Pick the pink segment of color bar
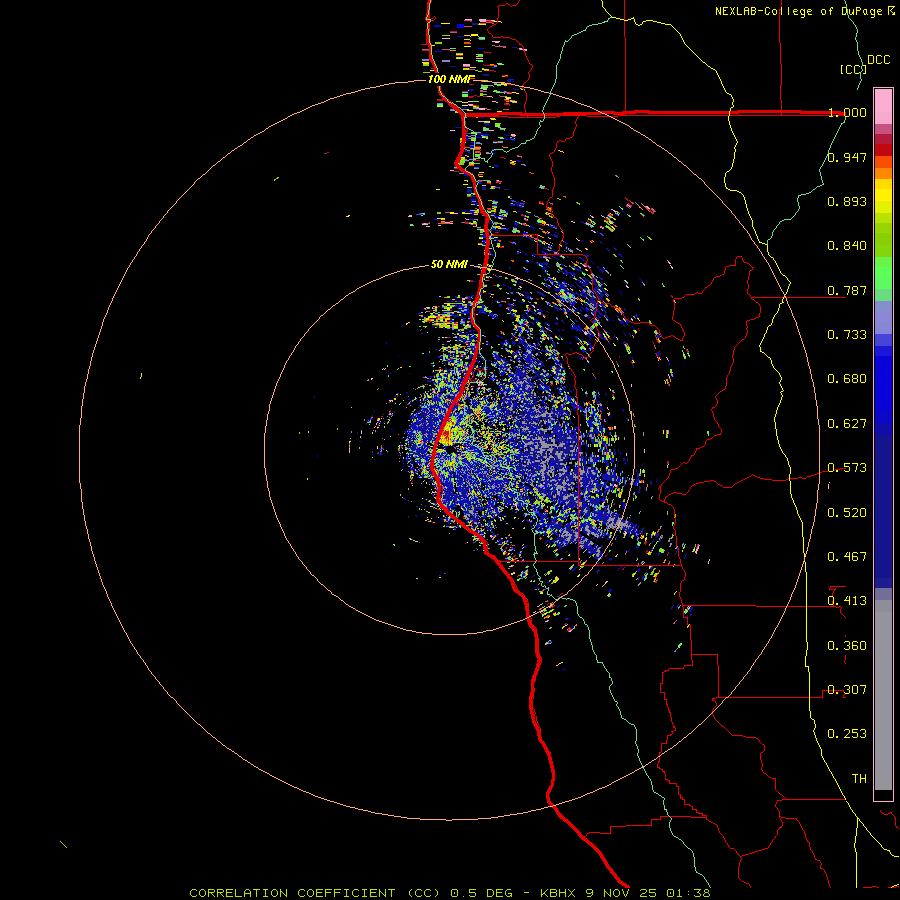 [x=883, y=106]
